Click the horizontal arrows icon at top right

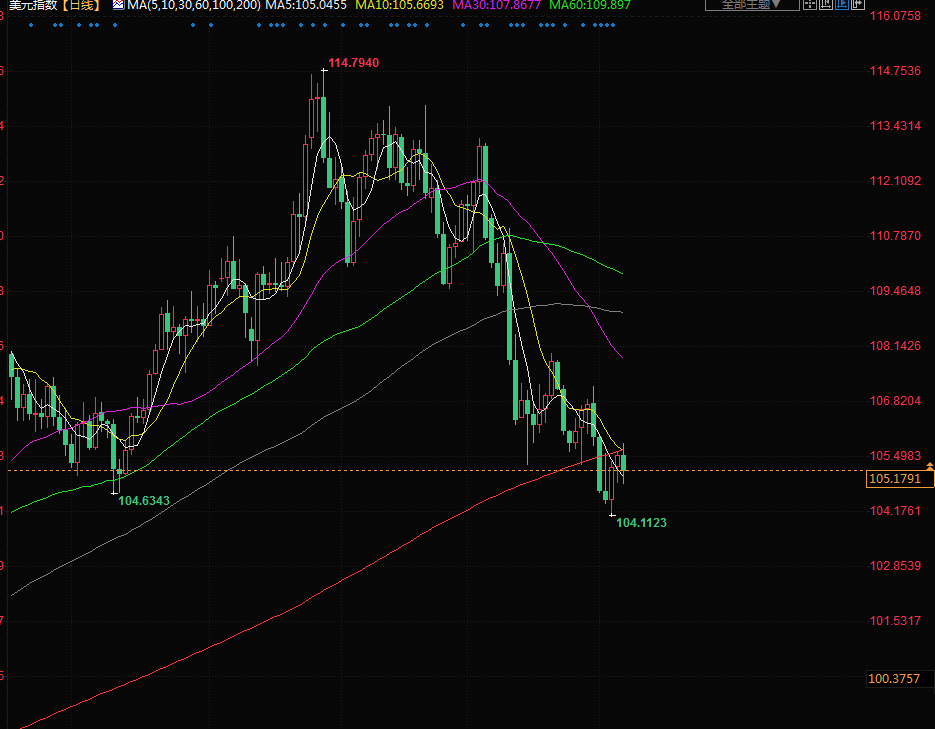click(x=858, y=4)
